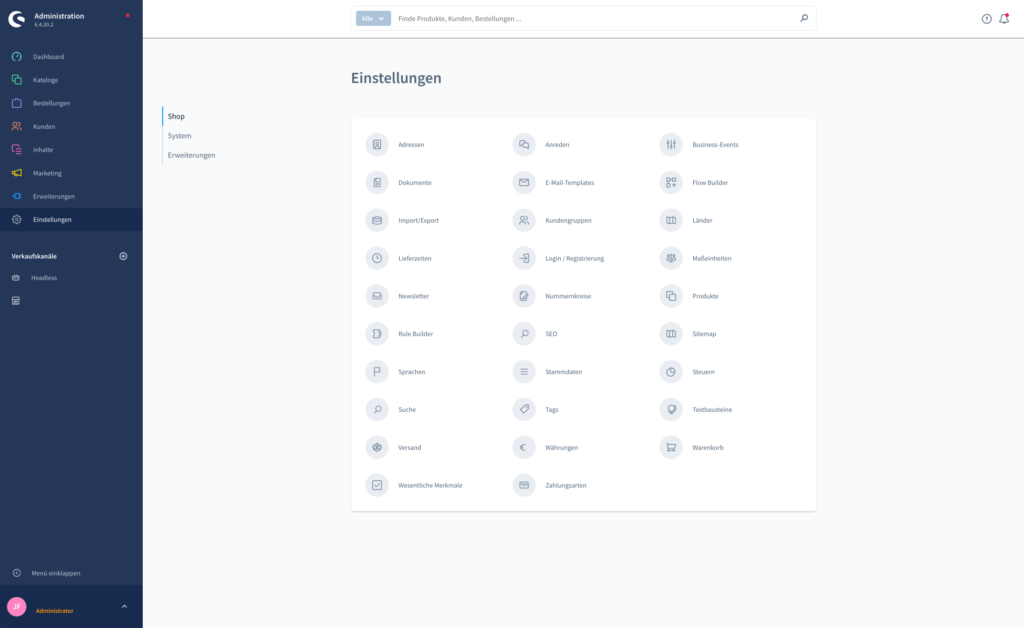Open the Steuern pie icon
The width and height of the screenshot is (1024, 628).
[671, 371]
